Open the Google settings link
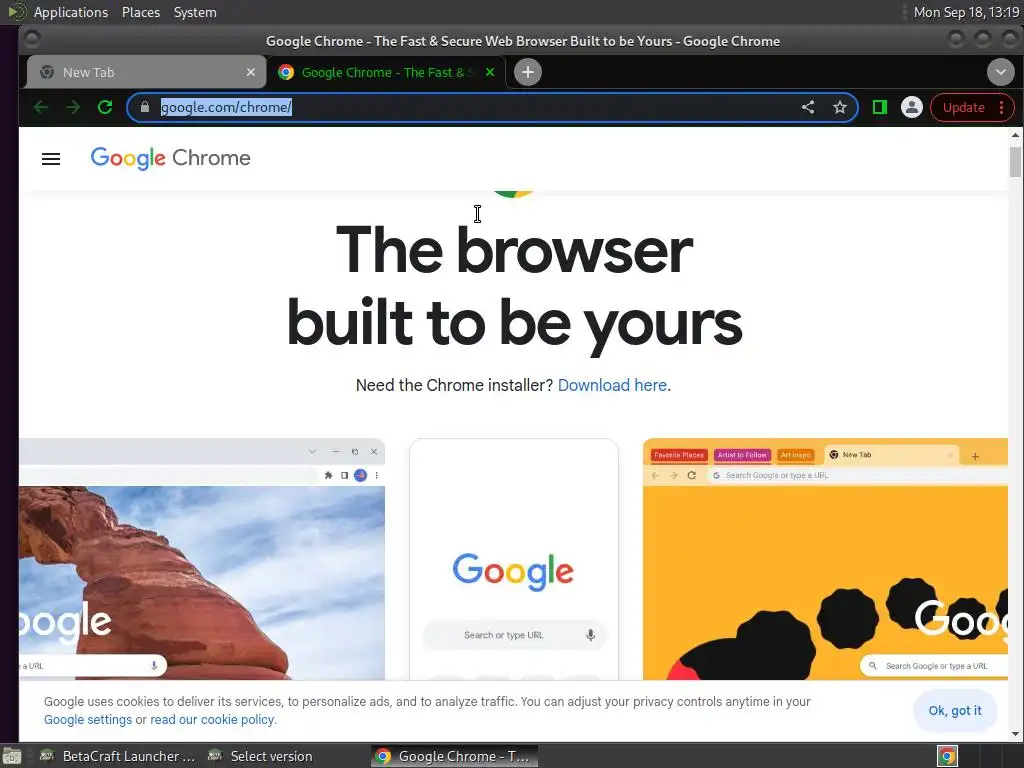Viewport: 1024px width, 768px height. [88, 719]
